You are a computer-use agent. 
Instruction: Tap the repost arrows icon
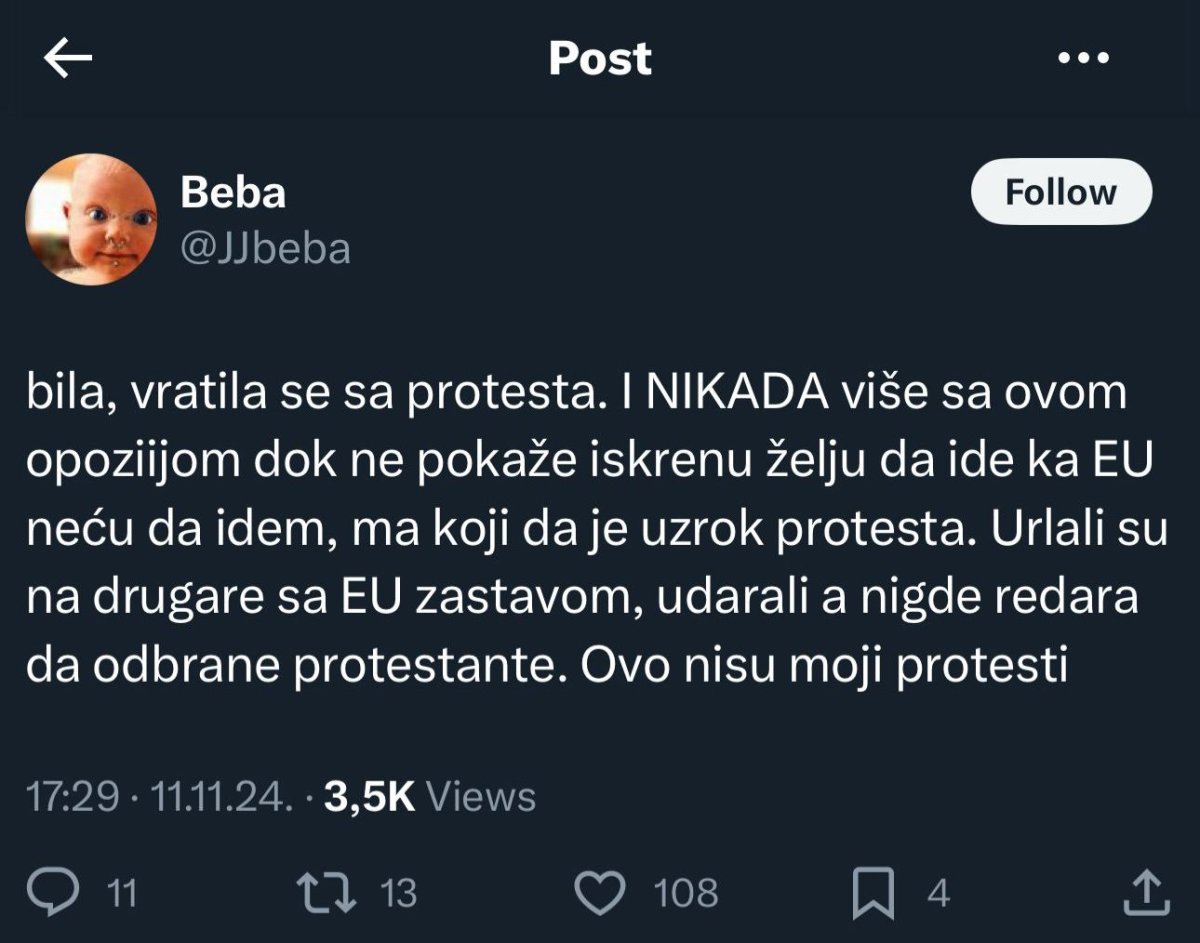pos(327,892)
